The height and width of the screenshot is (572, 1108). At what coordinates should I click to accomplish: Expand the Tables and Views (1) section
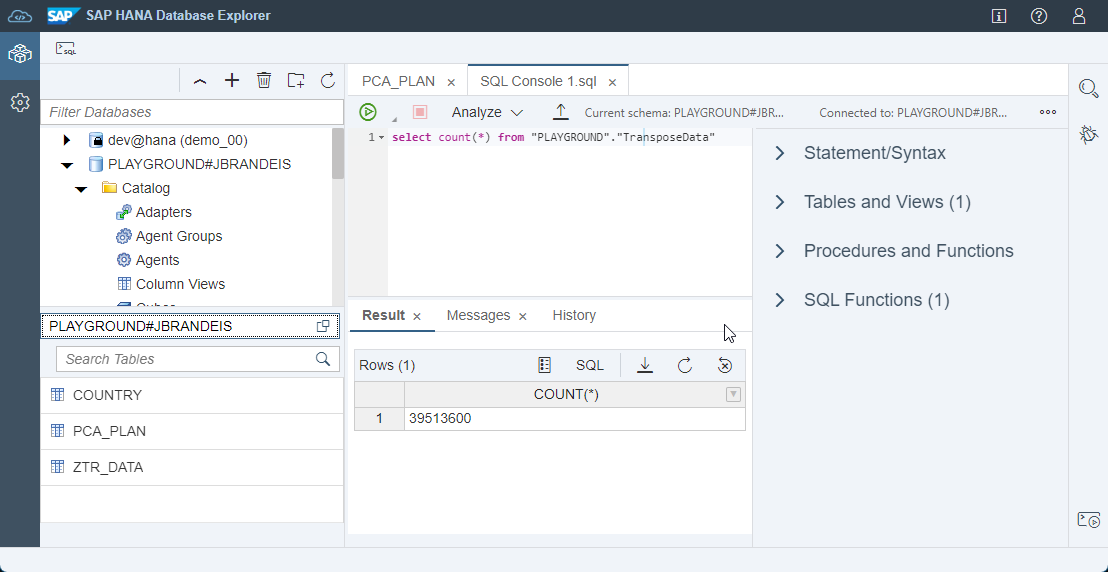779,202
